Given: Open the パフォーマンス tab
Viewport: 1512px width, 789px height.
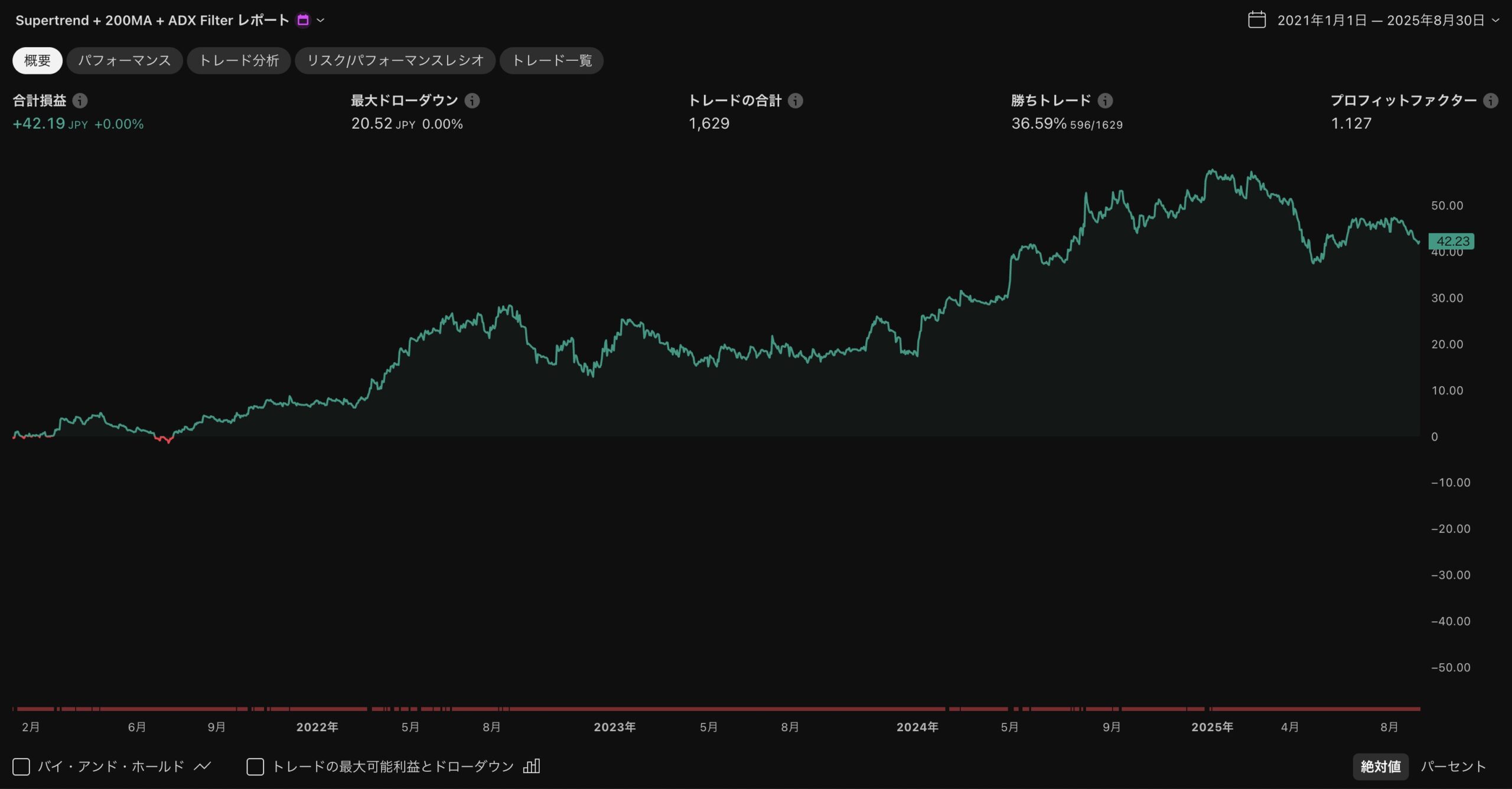Looking at the screenshot, I should coord(124,61).
